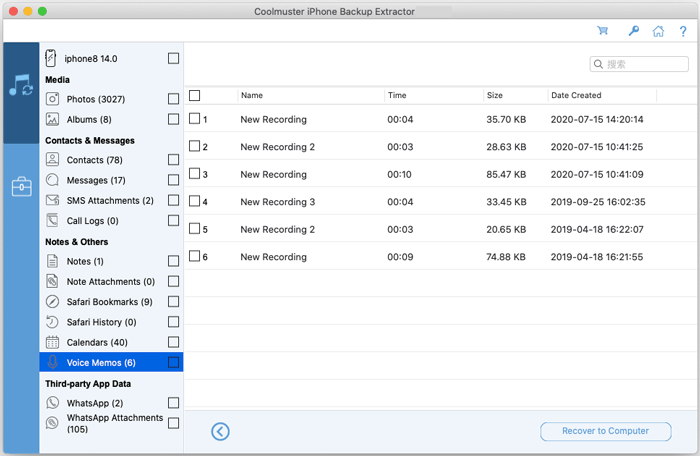
Task: Open the toolbox briefcase sidebar icon
Action: [21, 187]
